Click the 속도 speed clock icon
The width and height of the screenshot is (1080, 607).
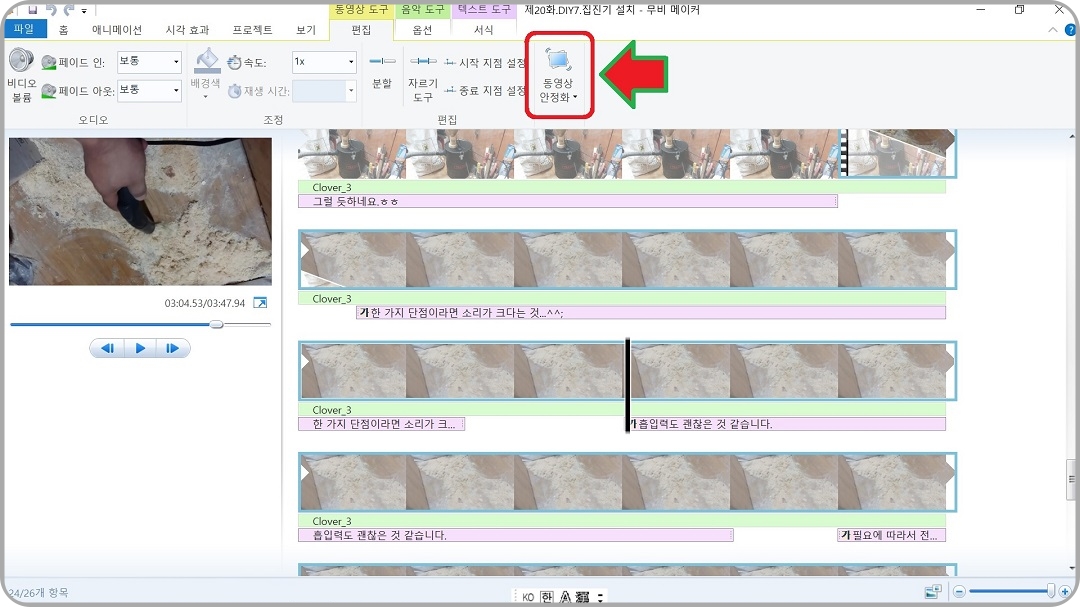235,63
